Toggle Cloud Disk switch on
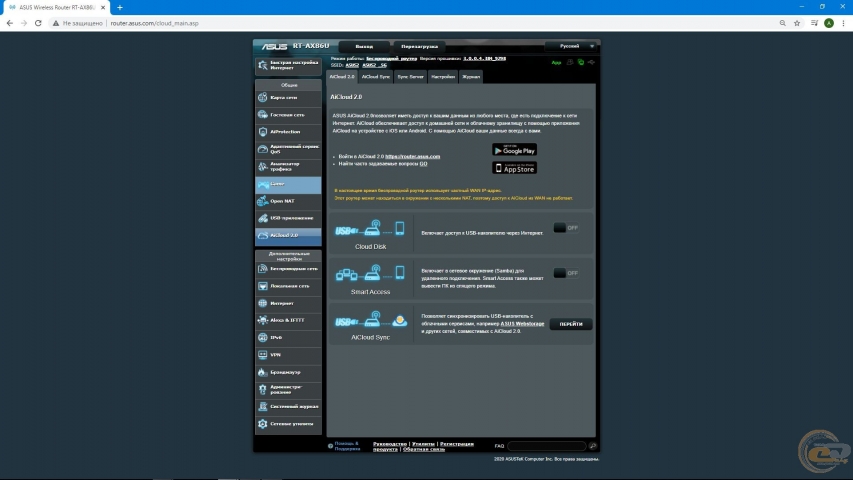Image resolution: width=853 pixels, height=480 pixels. pos(566,228)
